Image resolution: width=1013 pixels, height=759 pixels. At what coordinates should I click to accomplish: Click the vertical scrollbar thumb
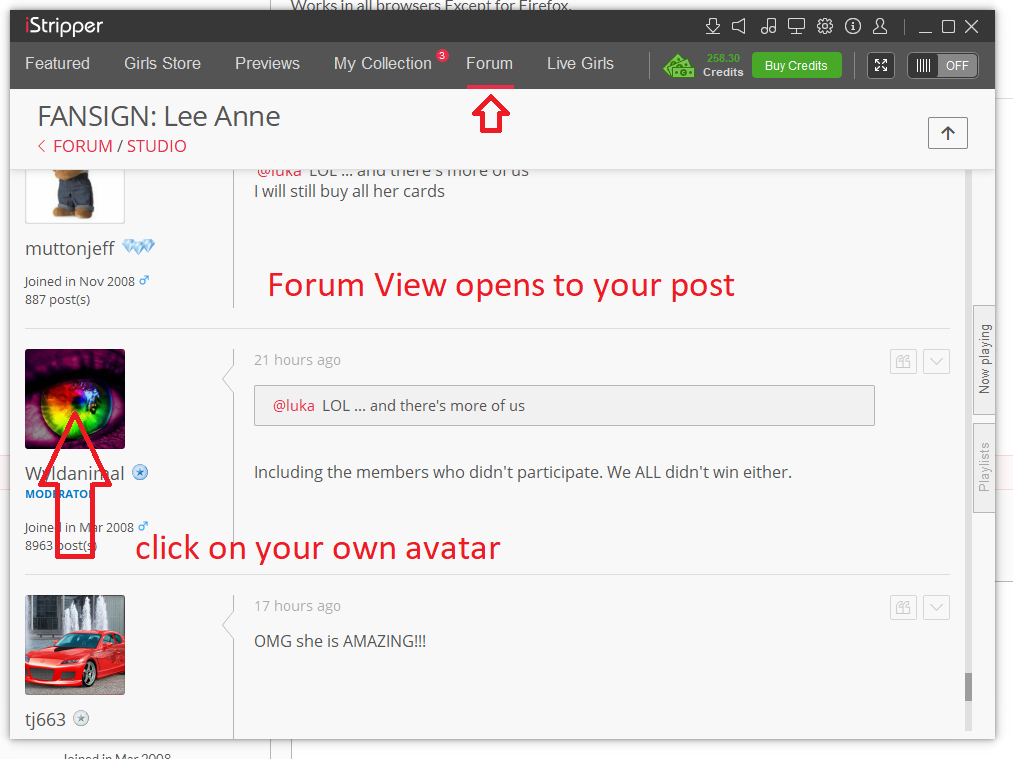pyautogui.click(x=967, y=687)
